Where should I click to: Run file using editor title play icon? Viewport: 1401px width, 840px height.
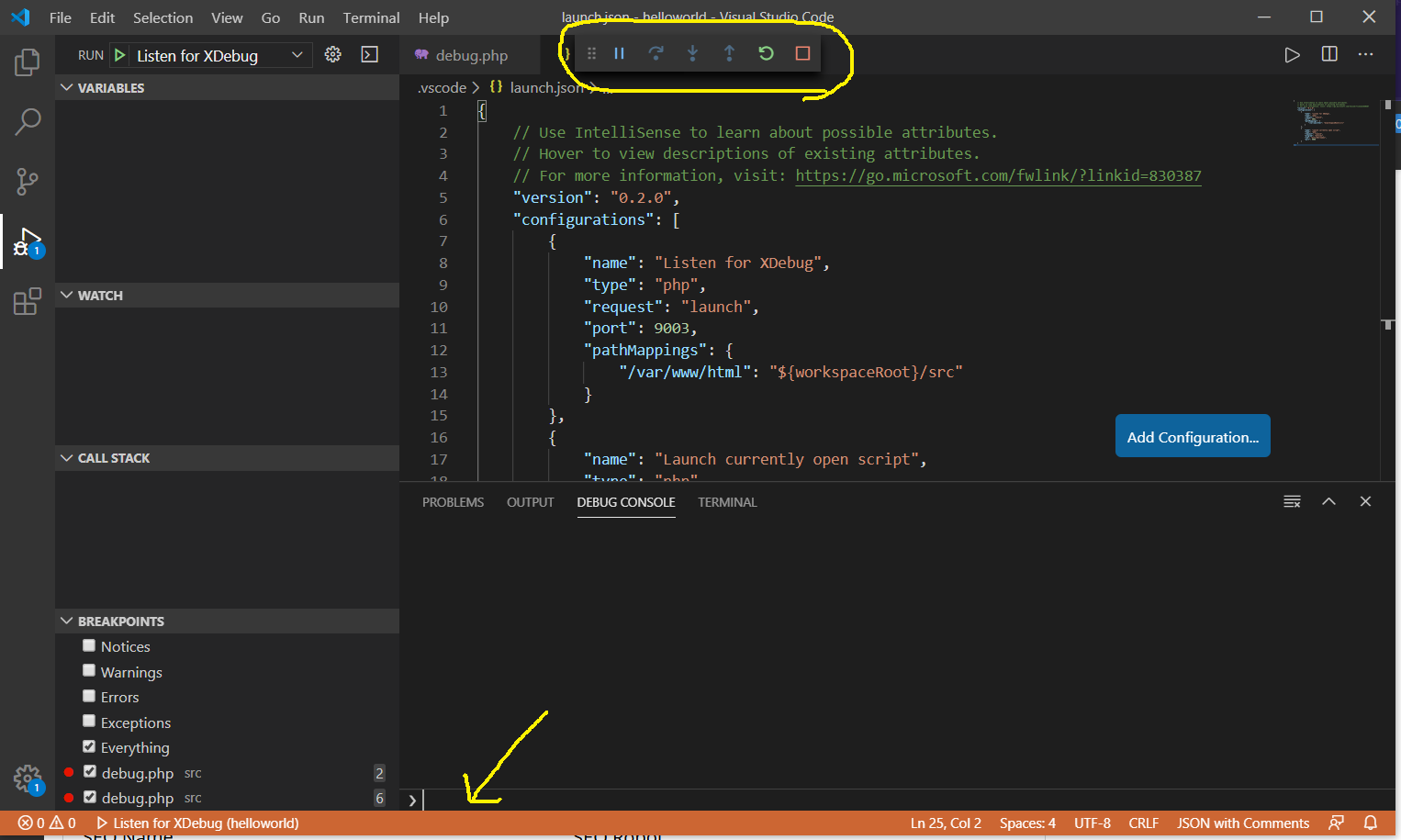point(1292,54)
